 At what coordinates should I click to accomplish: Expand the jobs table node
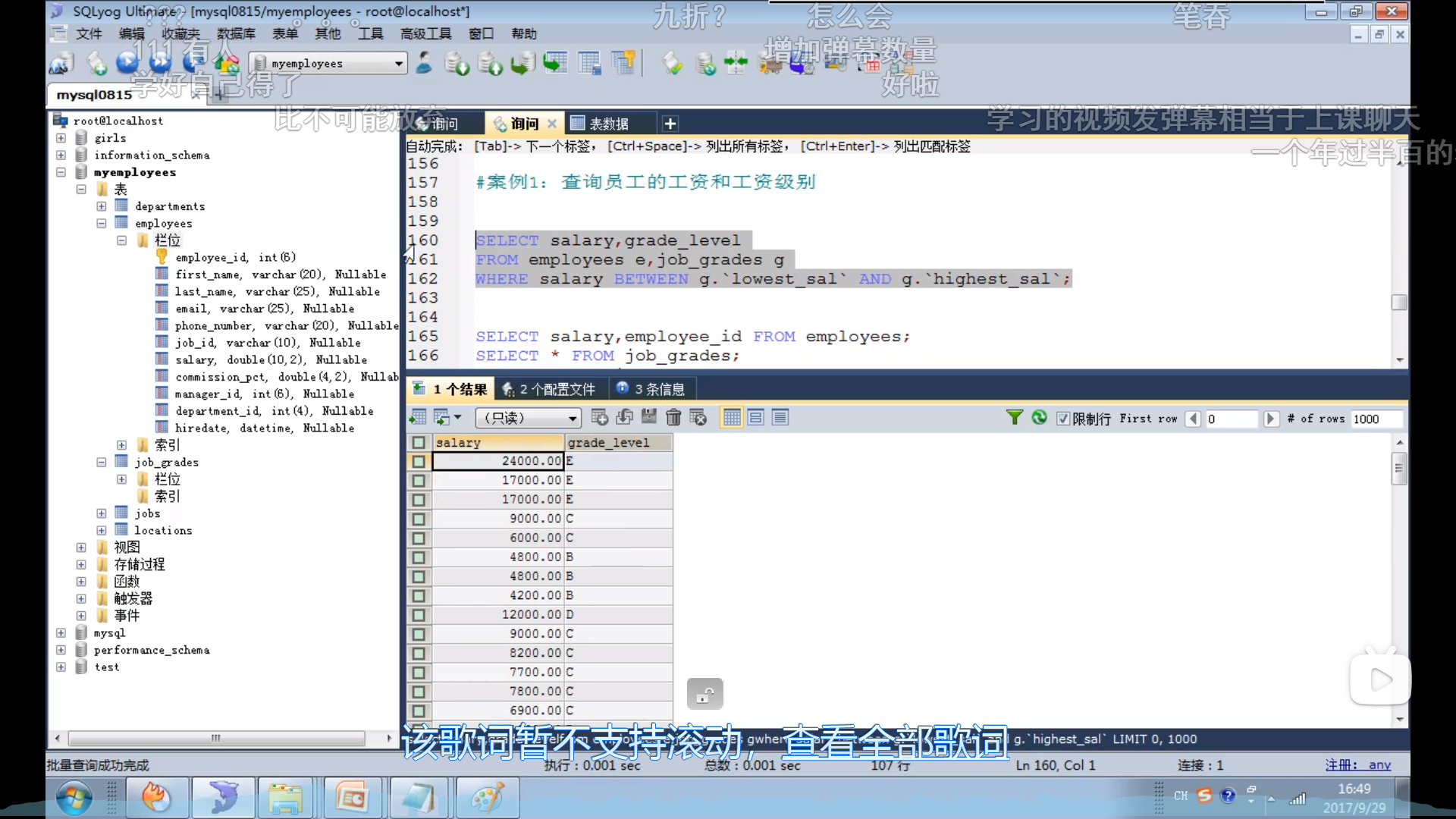pos(102,513)
